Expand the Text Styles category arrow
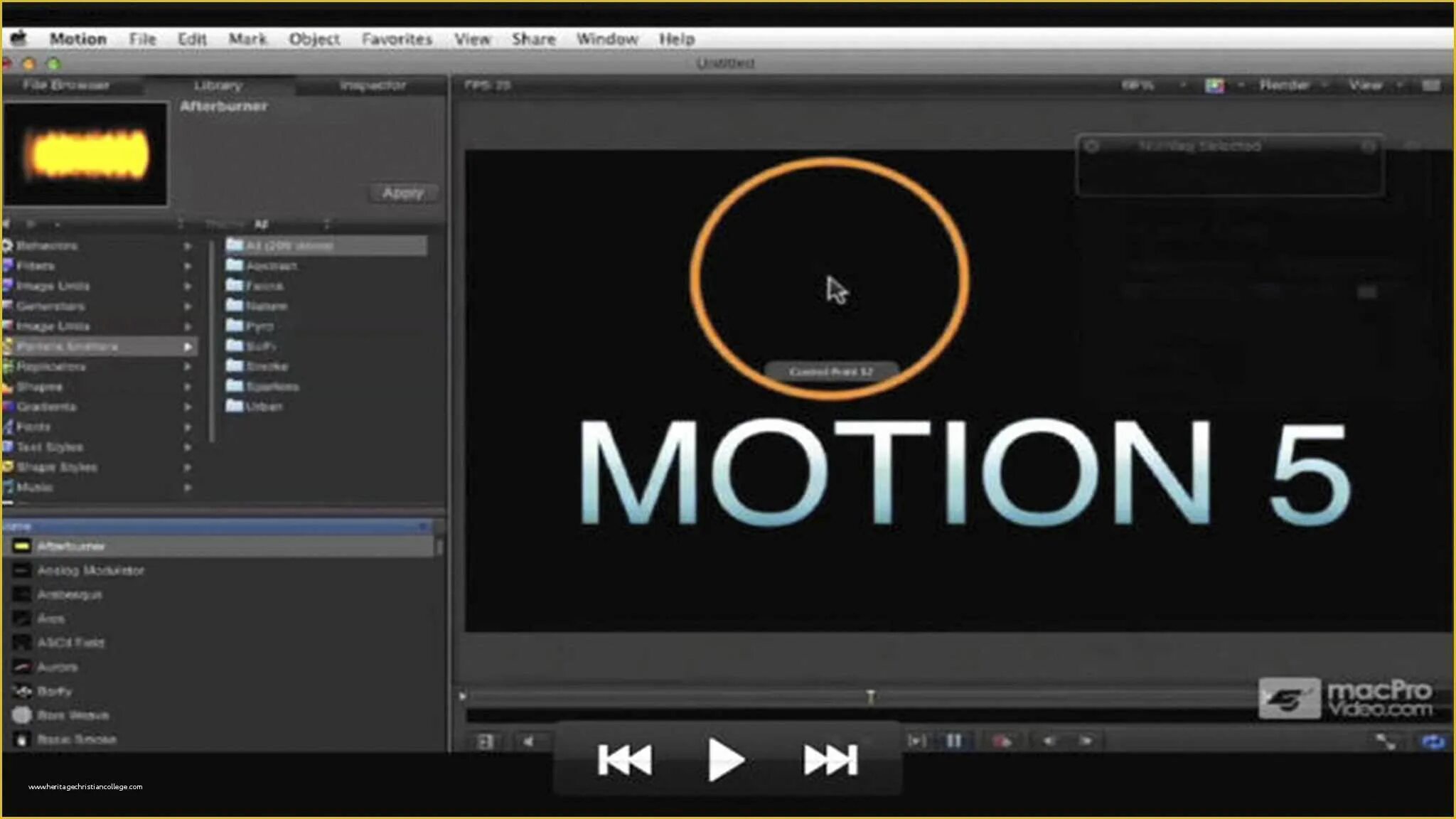 click(x=188, y=447)
